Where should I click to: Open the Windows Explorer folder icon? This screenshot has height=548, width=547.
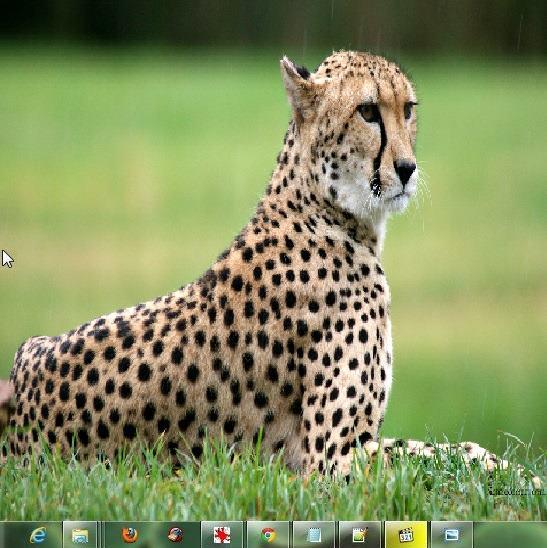click(80, 535)
